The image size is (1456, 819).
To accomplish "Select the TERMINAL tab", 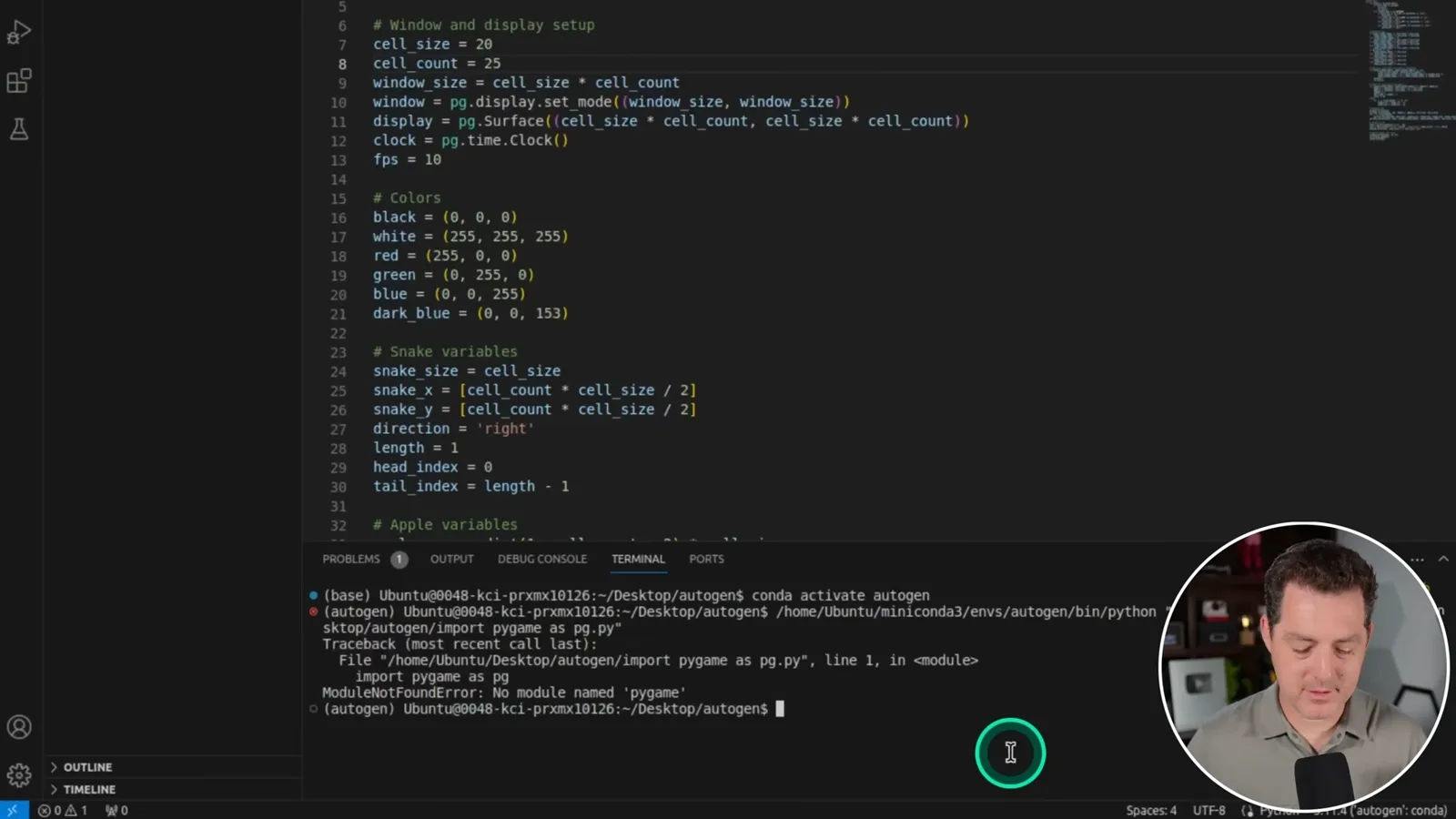I will pos(638,559).
